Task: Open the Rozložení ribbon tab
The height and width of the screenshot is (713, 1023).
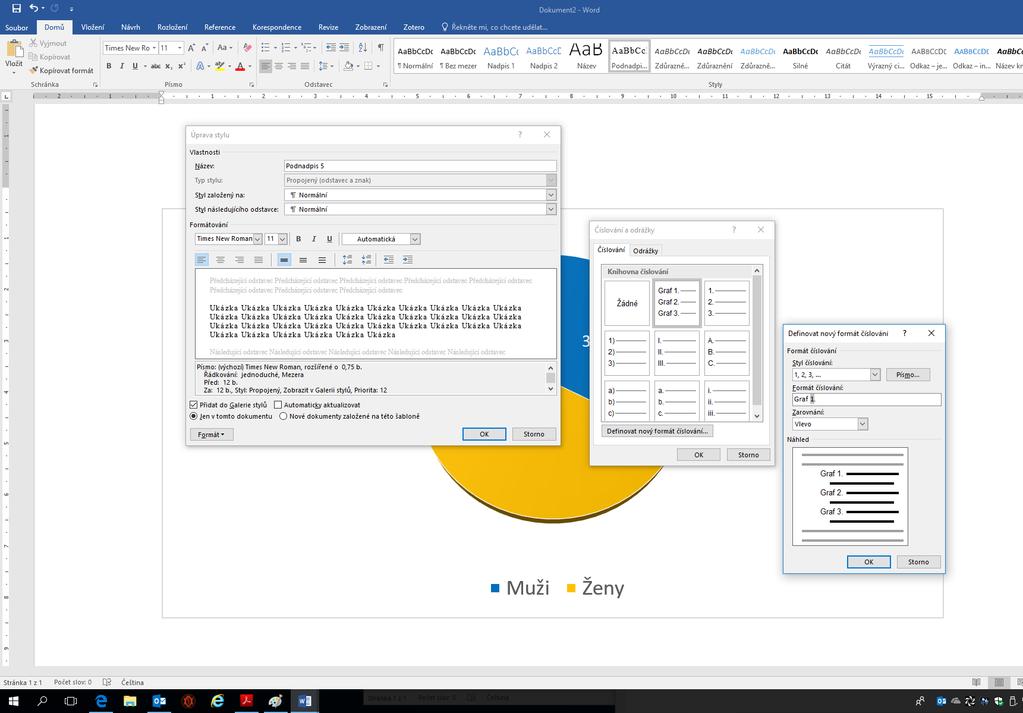Action: [172, 27]
